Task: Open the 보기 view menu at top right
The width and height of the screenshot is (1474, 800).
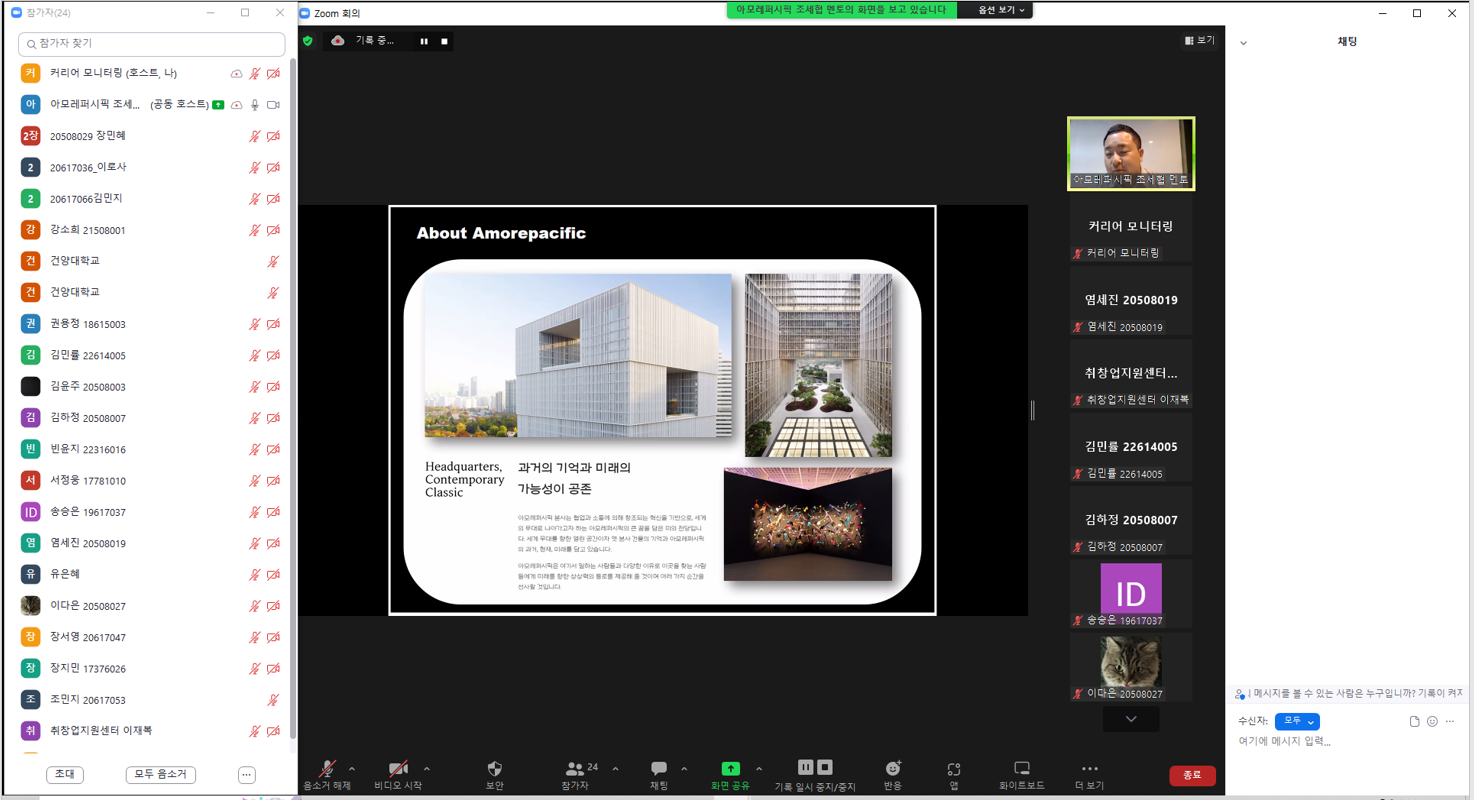Action: 1200,41
